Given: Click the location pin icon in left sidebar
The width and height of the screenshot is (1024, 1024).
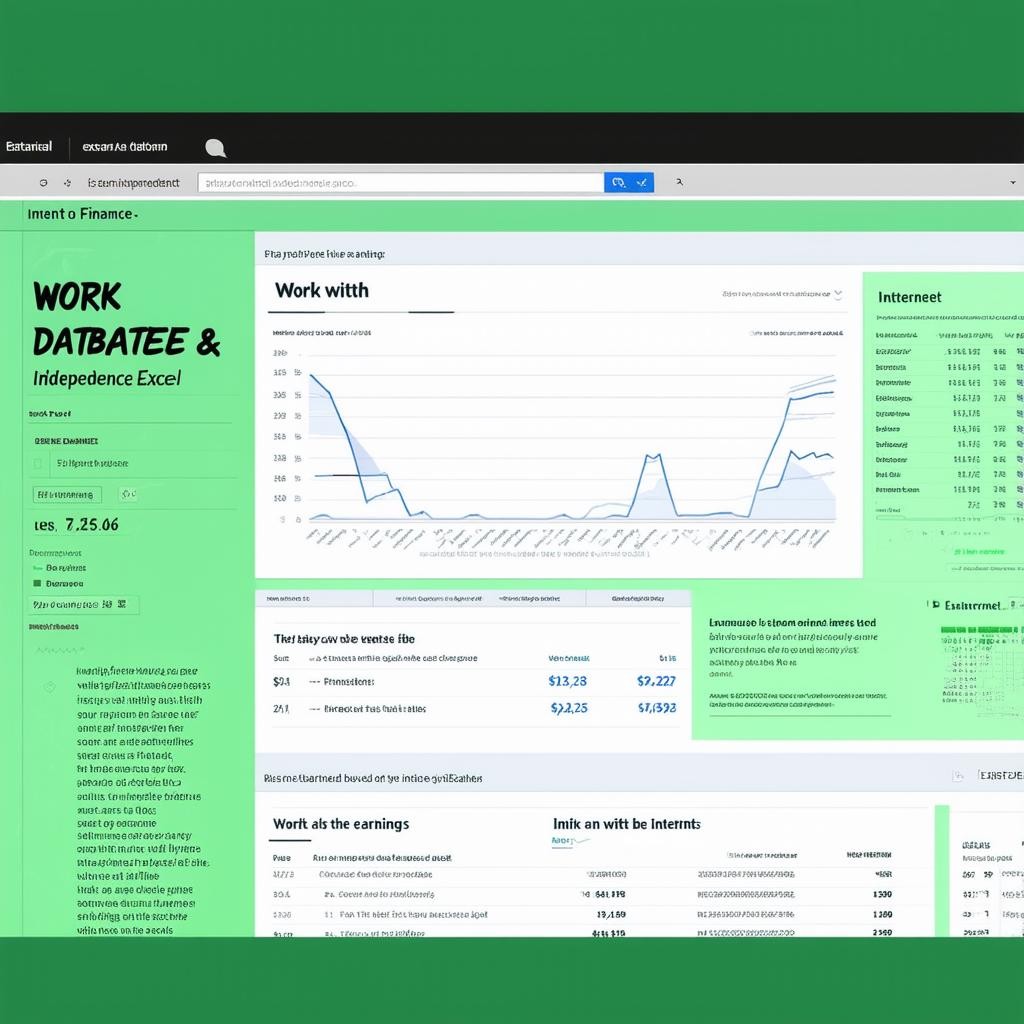Looking at the screenshot, I should coord(49,687).
